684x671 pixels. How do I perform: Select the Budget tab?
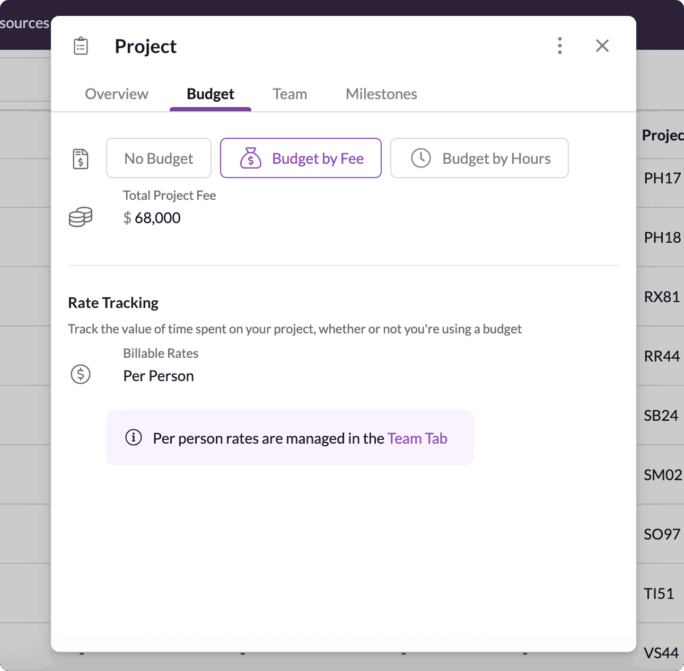(210, 94)
